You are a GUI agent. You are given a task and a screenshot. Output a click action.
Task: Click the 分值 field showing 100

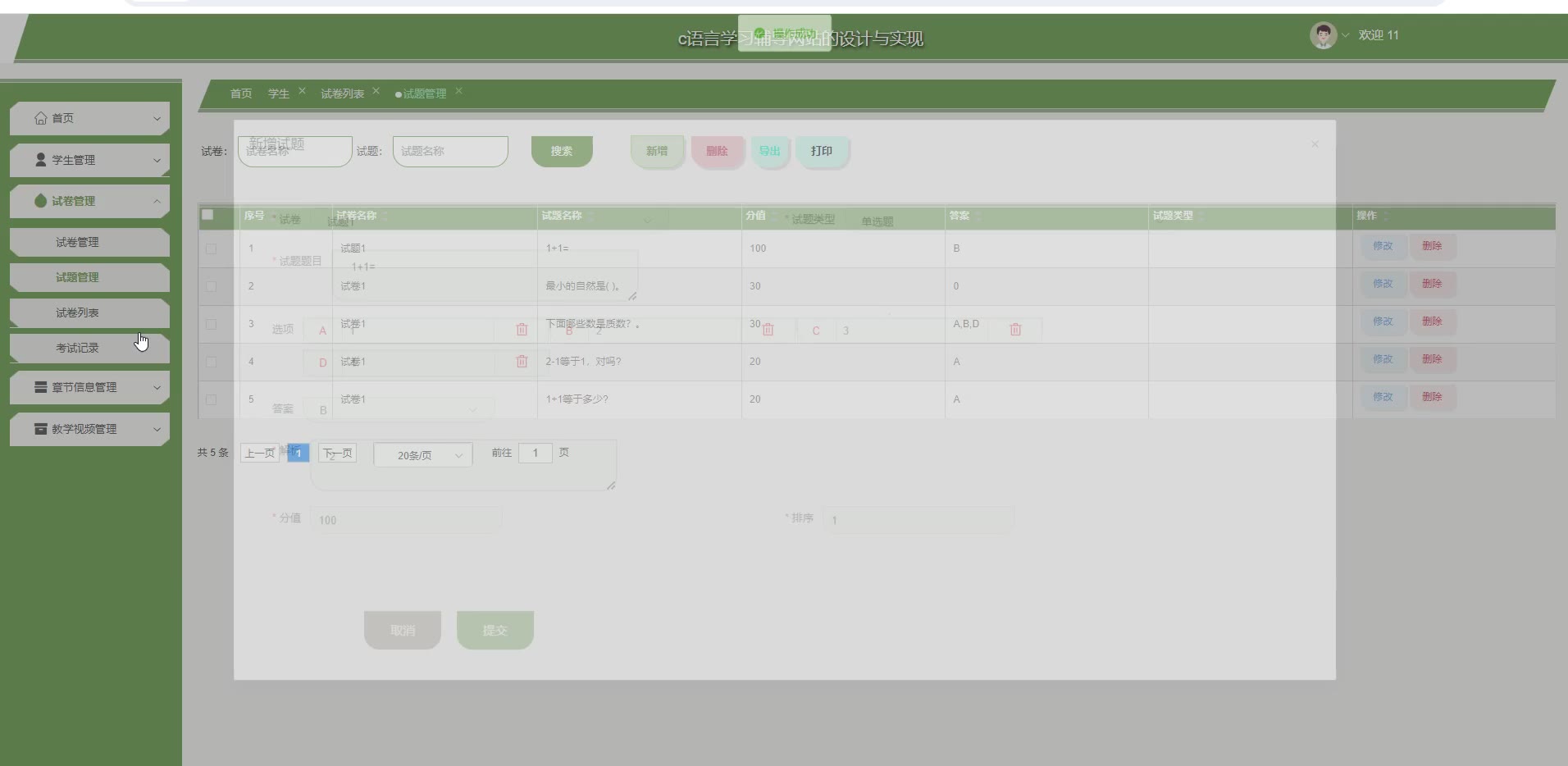tap(406, 520)
